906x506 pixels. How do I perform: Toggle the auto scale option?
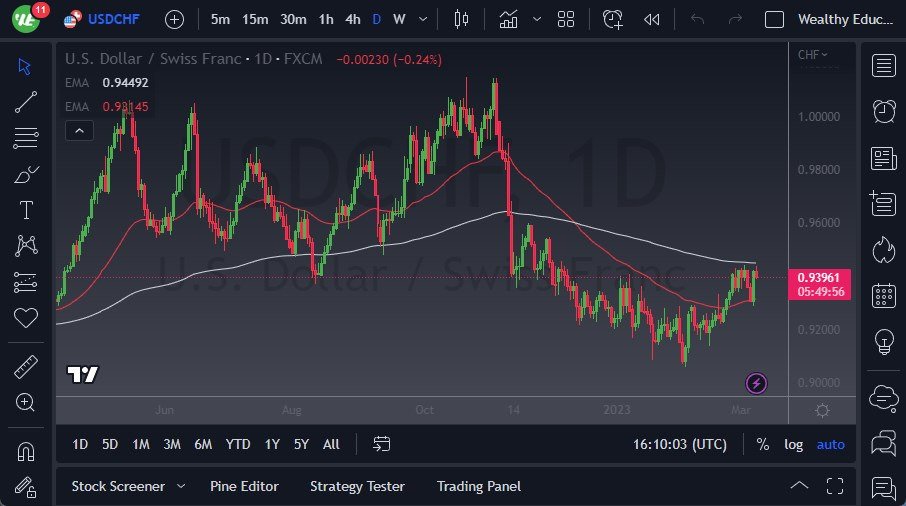830,444
